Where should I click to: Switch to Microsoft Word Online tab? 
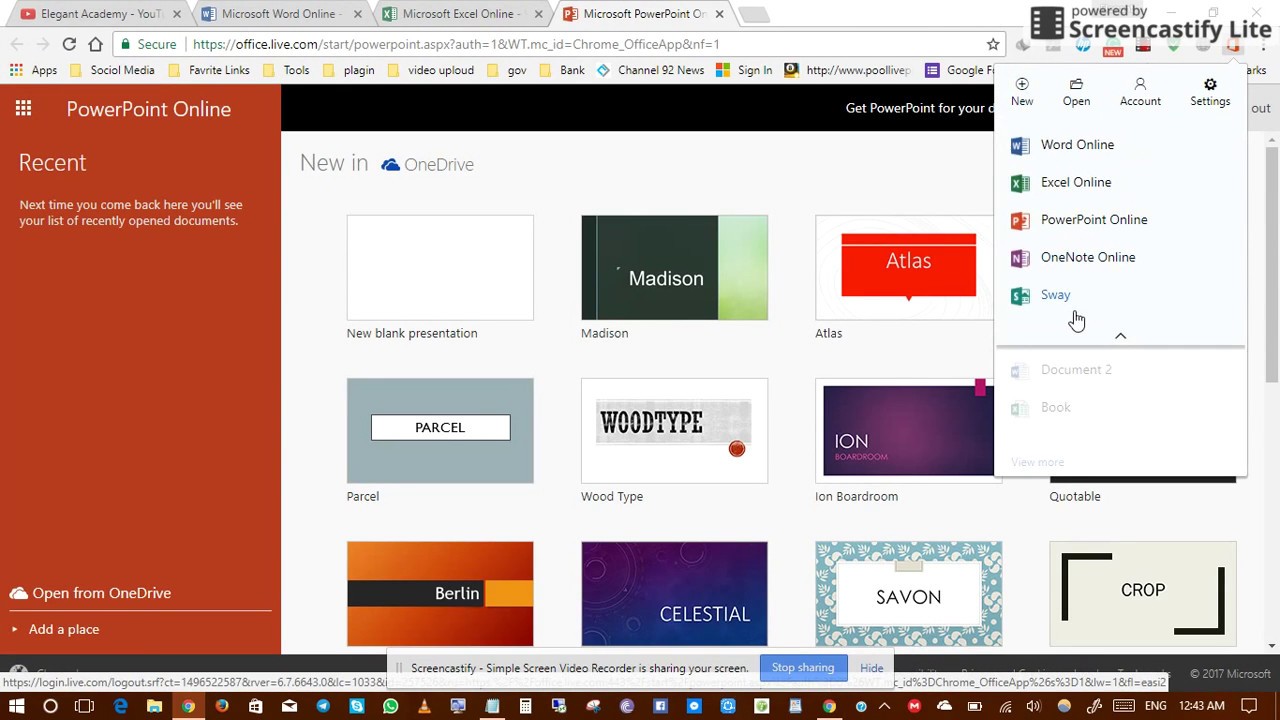278,14
